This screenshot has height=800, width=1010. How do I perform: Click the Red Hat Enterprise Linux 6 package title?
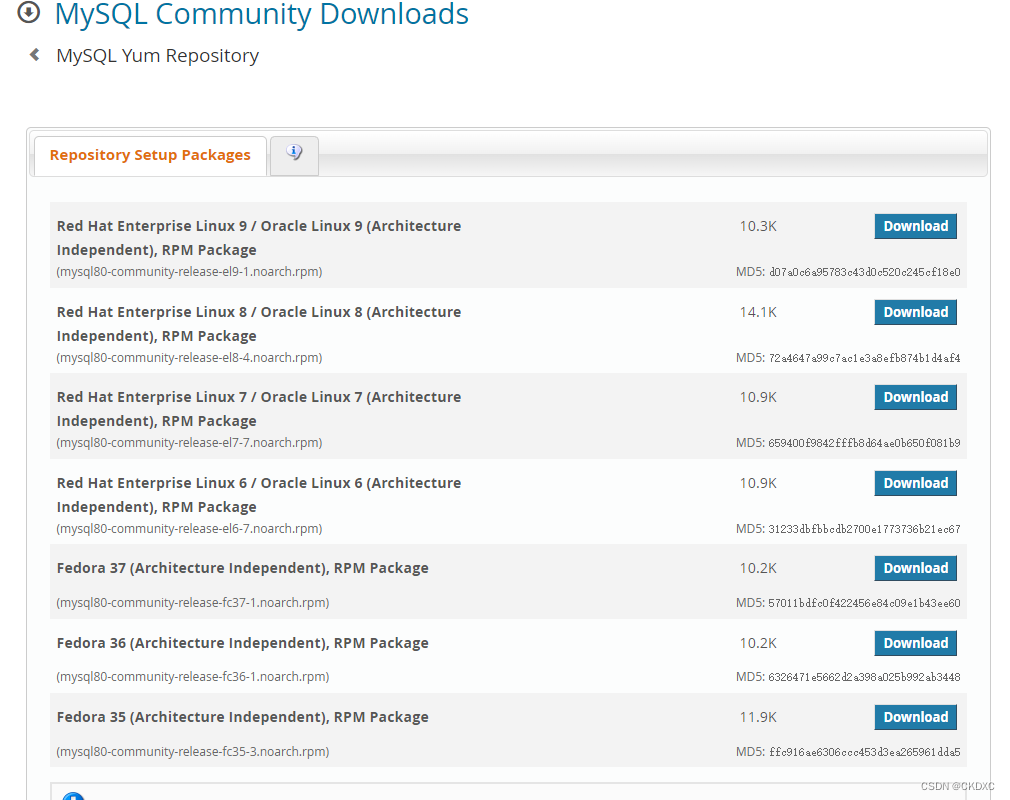[259, 495]
